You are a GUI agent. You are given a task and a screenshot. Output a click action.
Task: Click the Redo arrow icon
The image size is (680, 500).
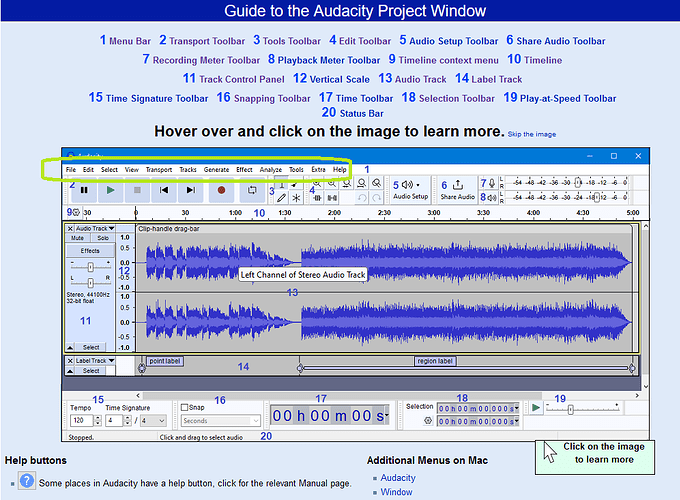(x=376, y=198)
